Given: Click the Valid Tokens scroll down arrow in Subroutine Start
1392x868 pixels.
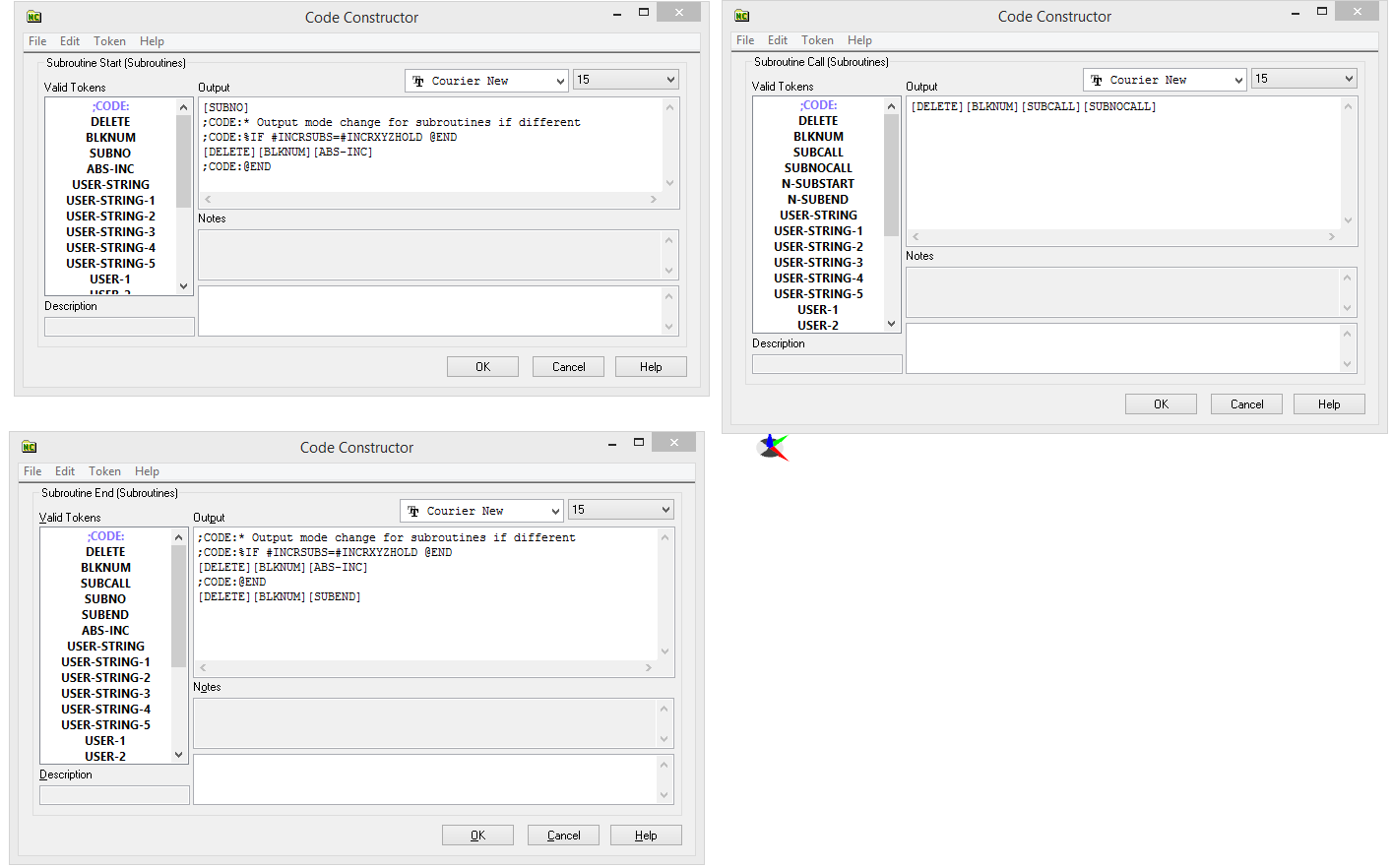Looking at the screenshot, I should tap(183, 286).
